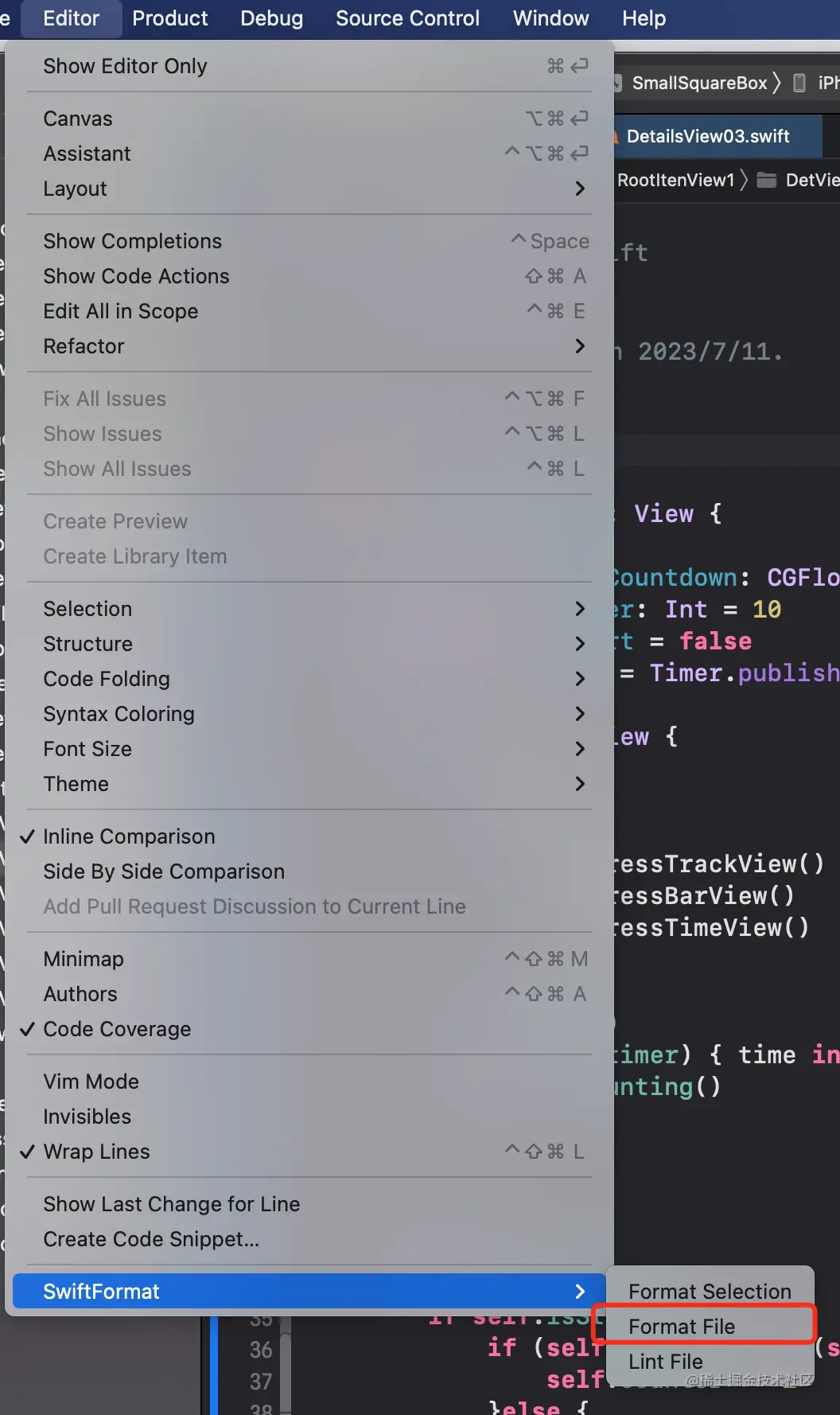Switch to the DetailsView03.swift tab
The height and width of the screenshot is (1415, 840).
[x=707, y=136]
